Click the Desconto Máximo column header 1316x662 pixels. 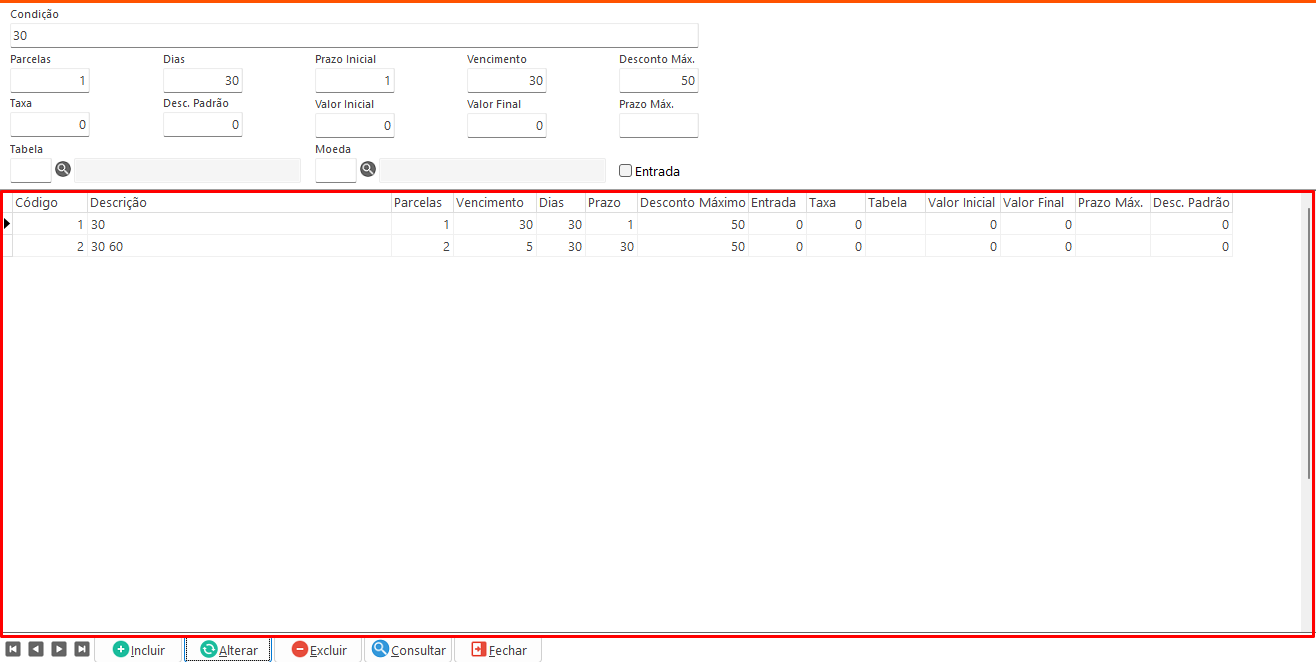692,203
